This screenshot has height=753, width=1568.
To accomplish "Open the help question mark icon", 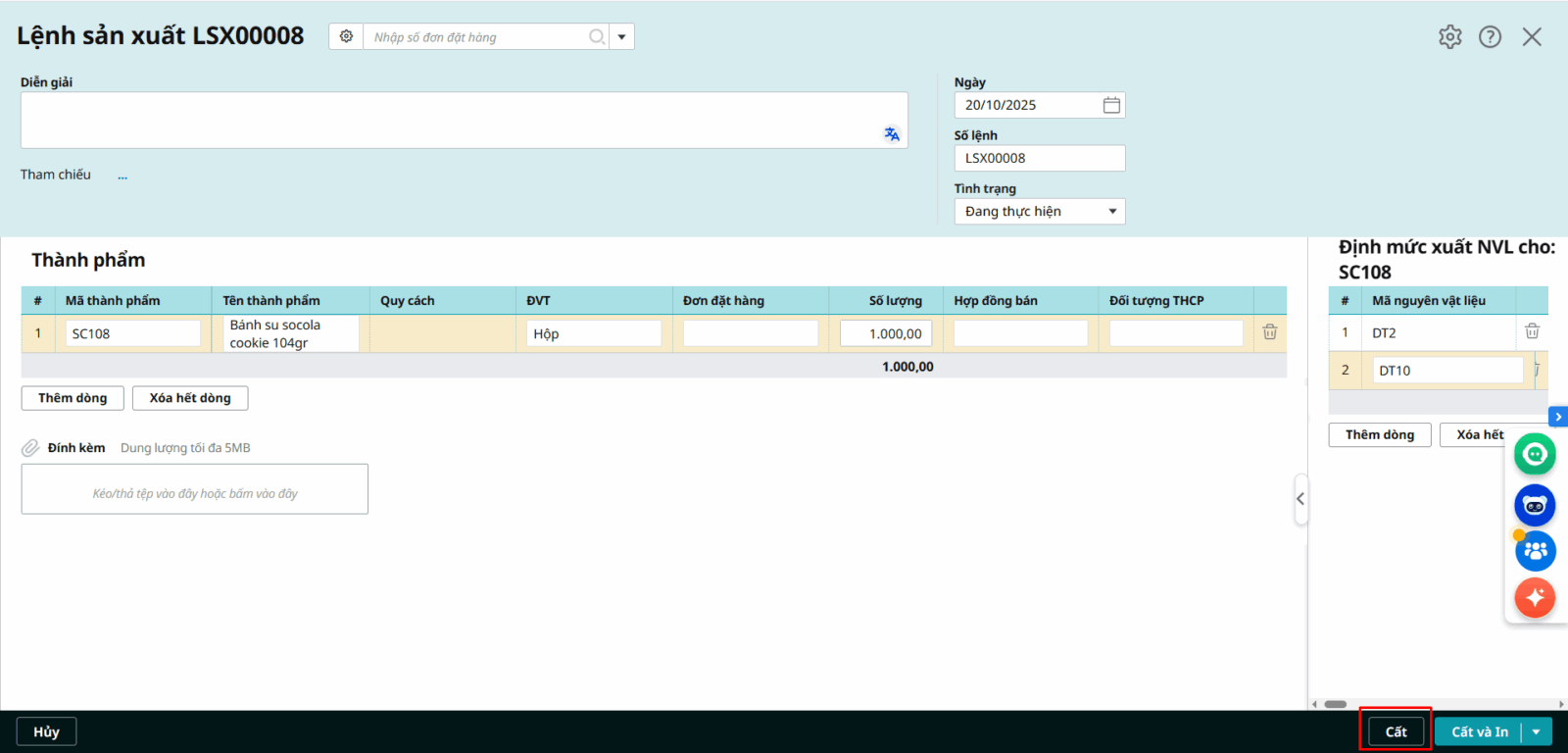I will coord(1490,37).
